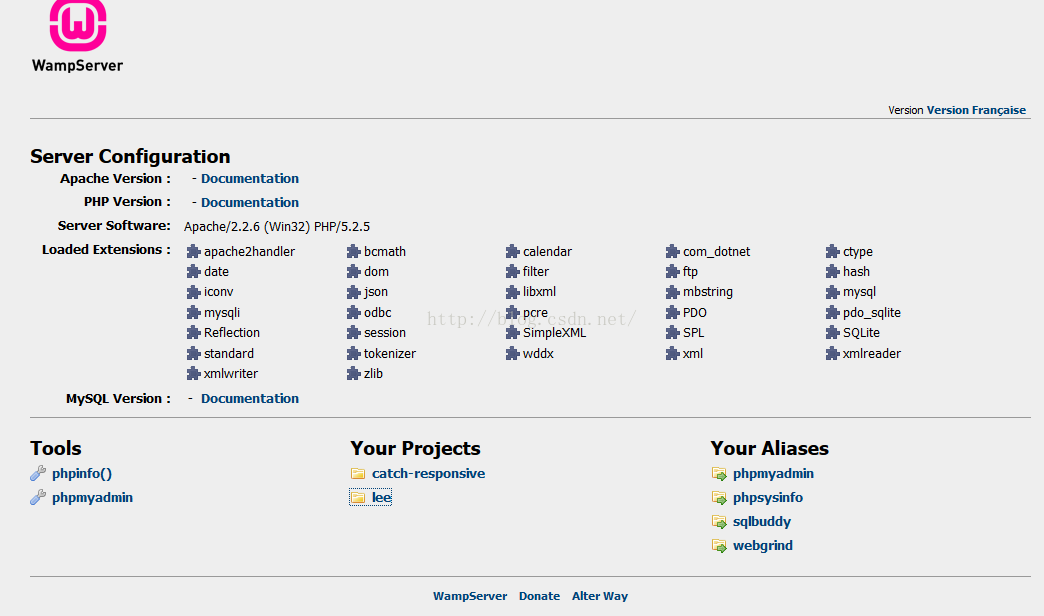The width and height of the screenshot is (1044, 616).
Task: Click the puzzle icon beside apache2handler
Action: coord(193,251)
